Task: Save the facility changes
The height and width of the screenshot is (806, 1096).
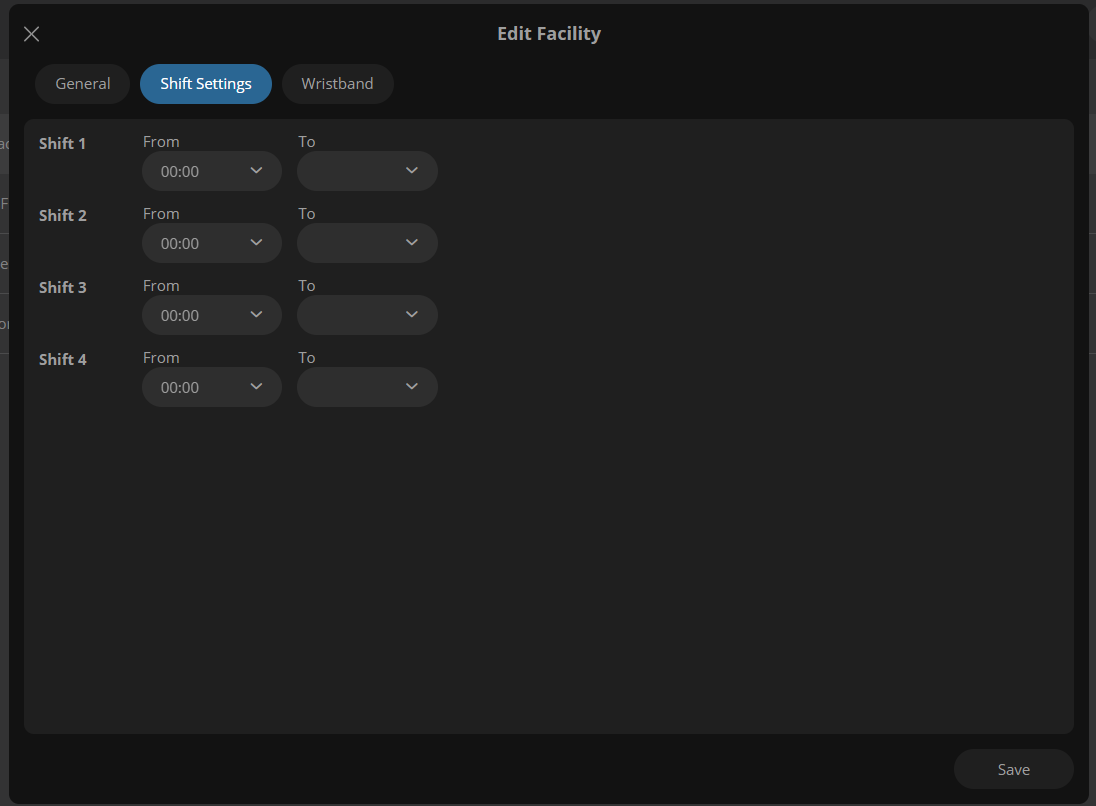Action: (1013, 769)
